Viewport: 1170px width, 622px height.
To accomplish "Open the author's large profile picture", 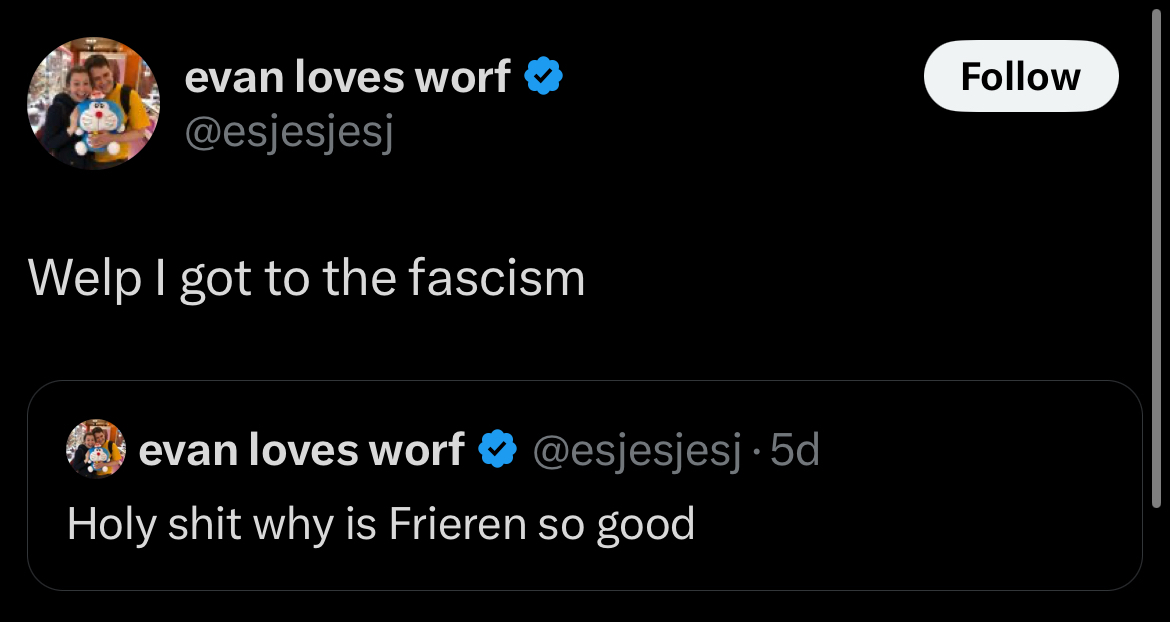I will (x=93, y=103).
